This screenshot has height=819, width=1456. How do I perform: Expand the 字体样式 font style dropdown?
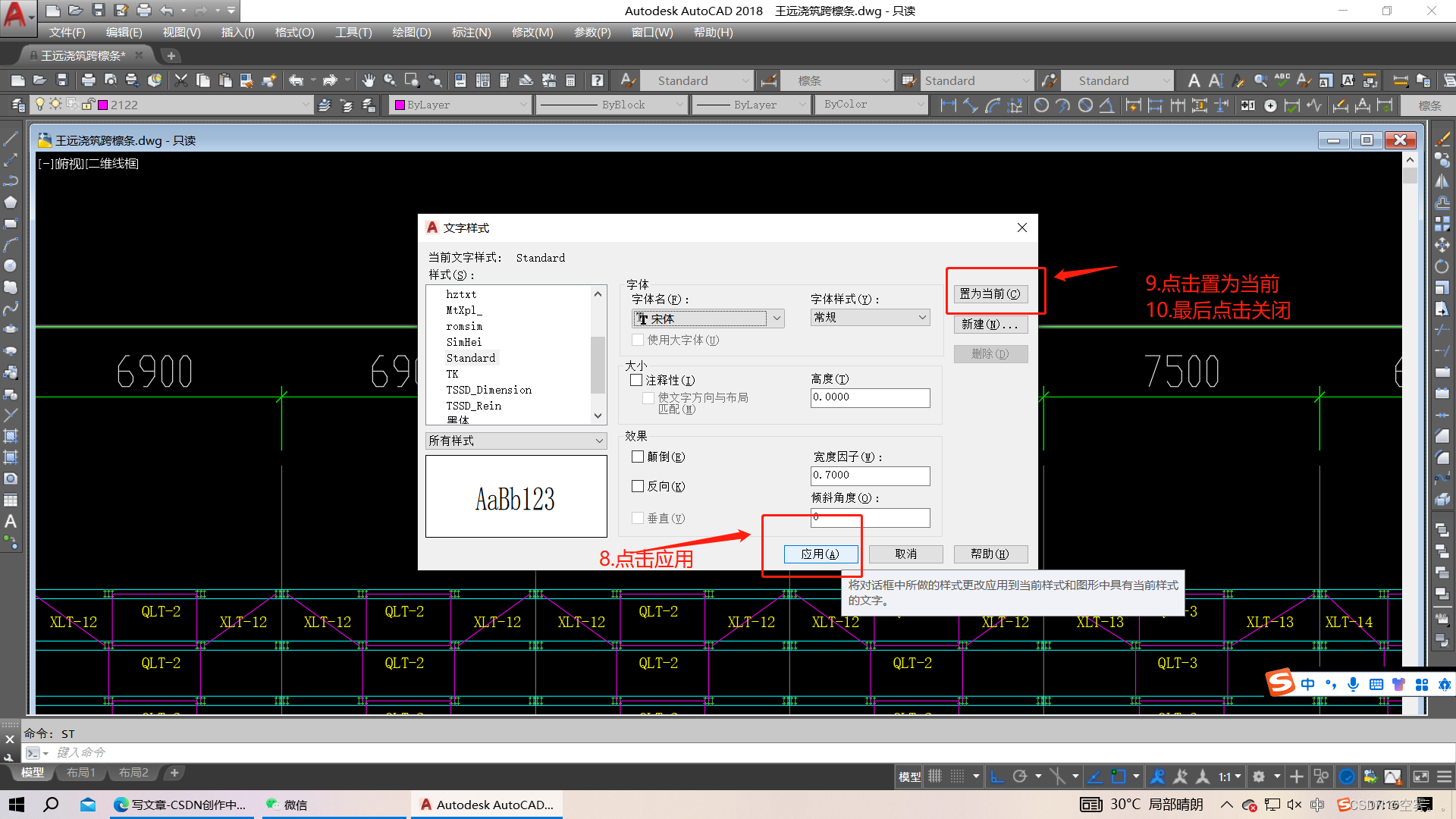pyautogui.click(x=922, y=318)
